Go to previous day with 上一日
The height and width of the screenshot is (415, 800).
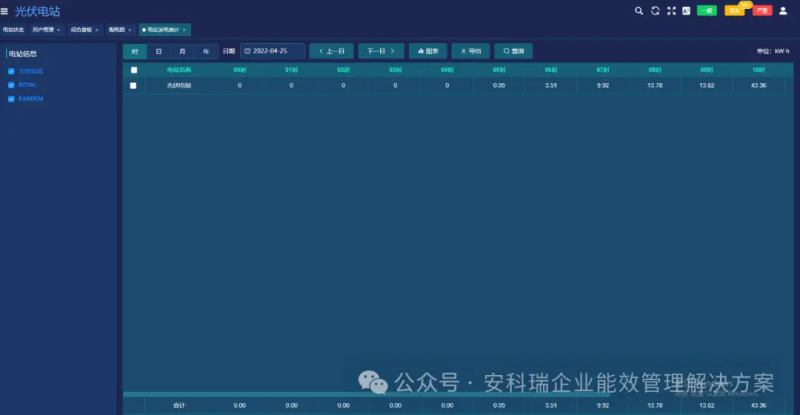332,51
